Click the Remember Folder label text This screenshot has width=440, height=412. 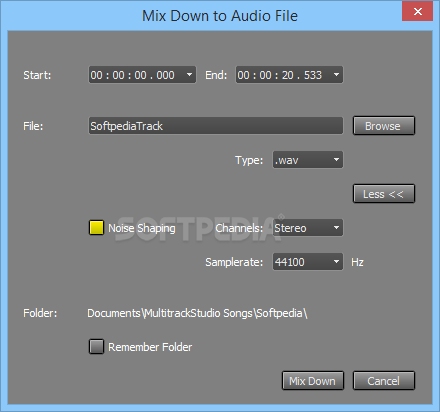pyautogui.click(x=150, y=347)
